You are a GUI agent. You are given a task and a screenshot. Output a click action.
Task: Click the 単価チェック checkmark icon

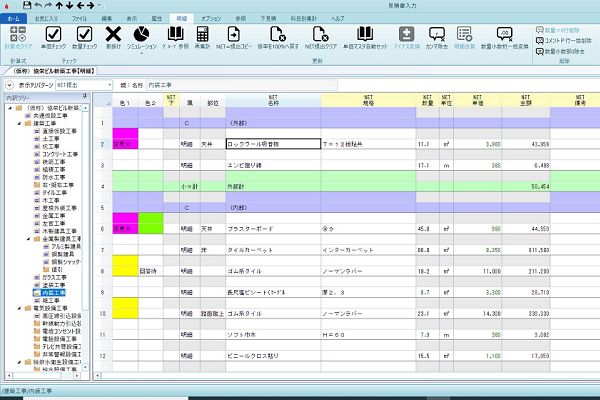click(53, 34)
